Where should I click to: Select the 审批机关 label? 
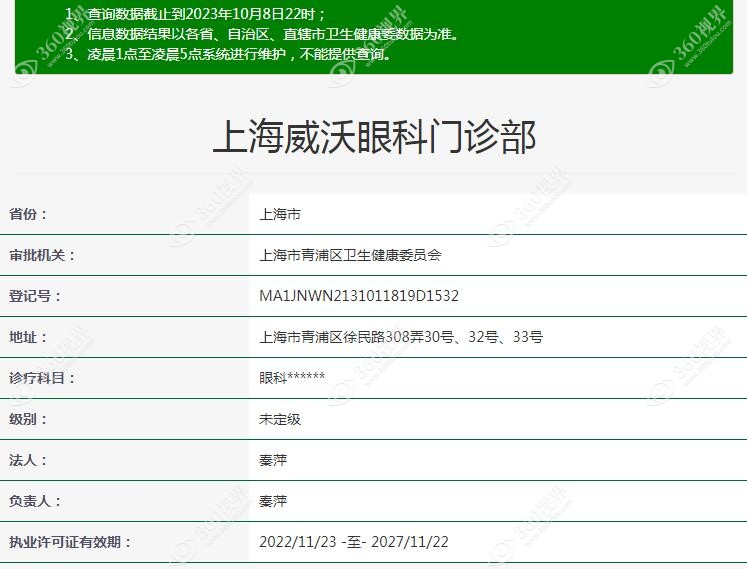(x=42, y=255)
